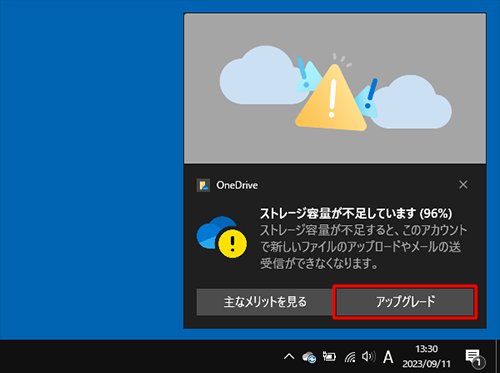Click the アップグレード button
This screenshot has height=373, width=500.
pos(405,302)
